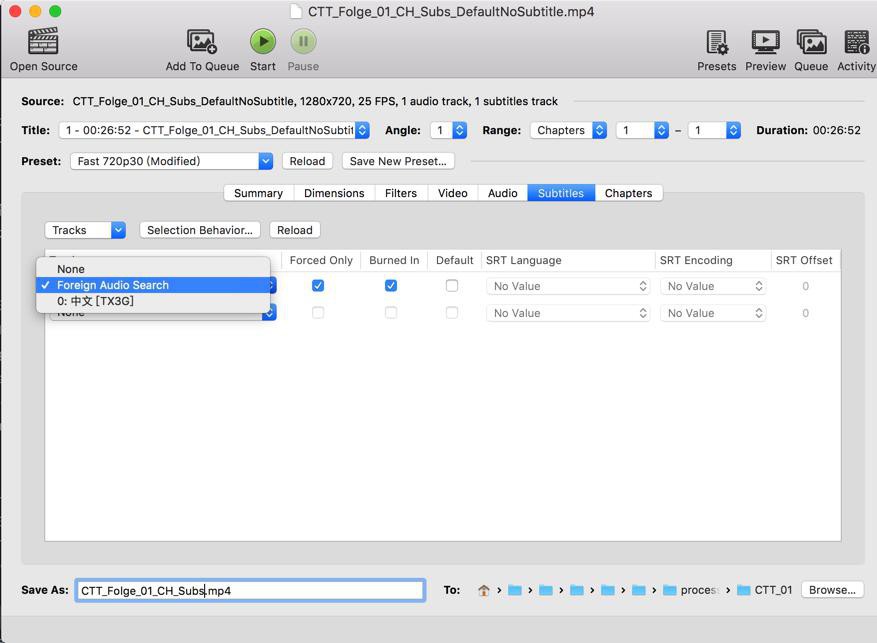Select Foreign Audio Search menu item
877x643 pixels.
(153, 285)
